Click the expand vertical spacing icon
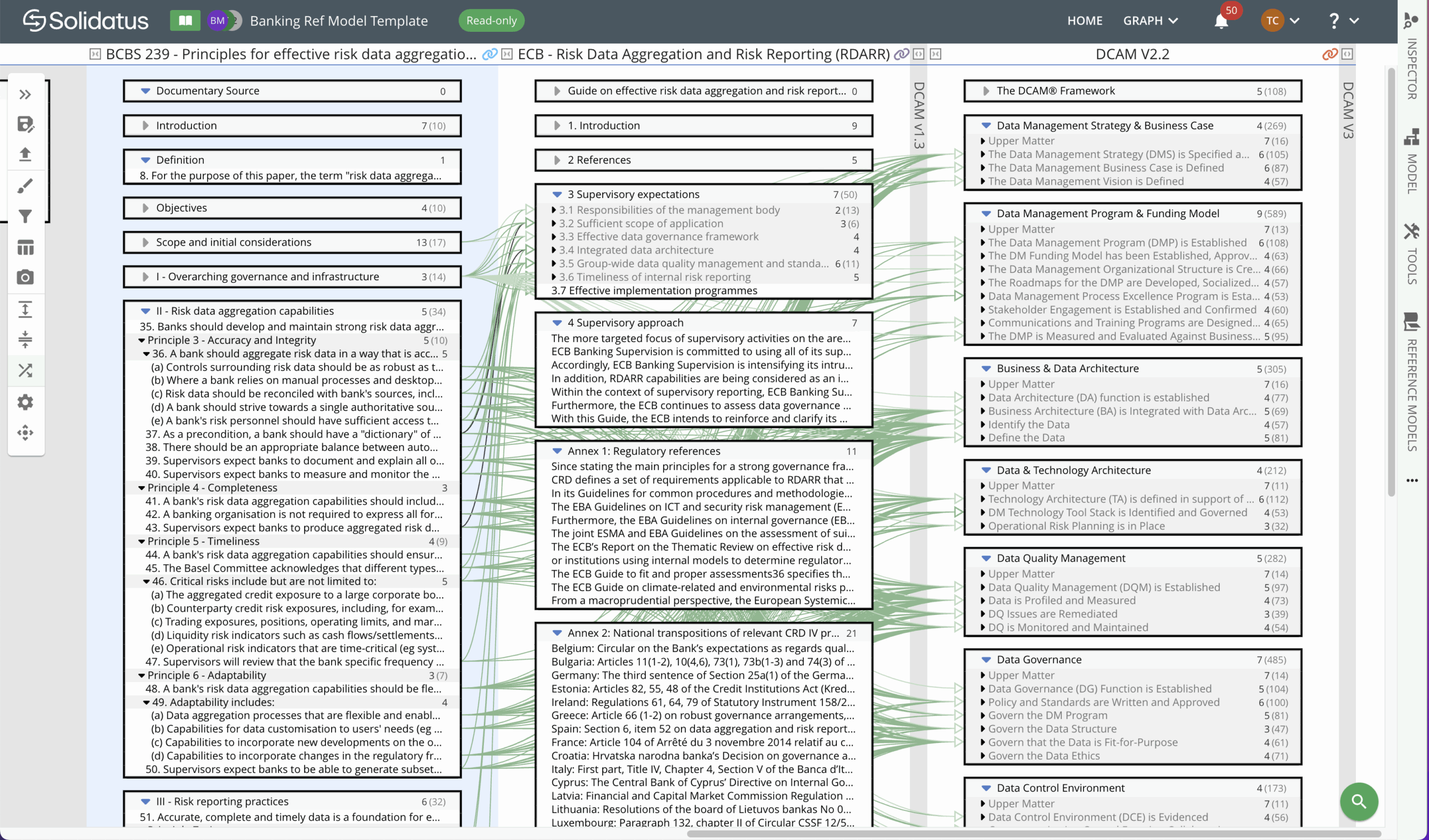This screenshot has width=1429, height=840. click(x=25, y=309)
